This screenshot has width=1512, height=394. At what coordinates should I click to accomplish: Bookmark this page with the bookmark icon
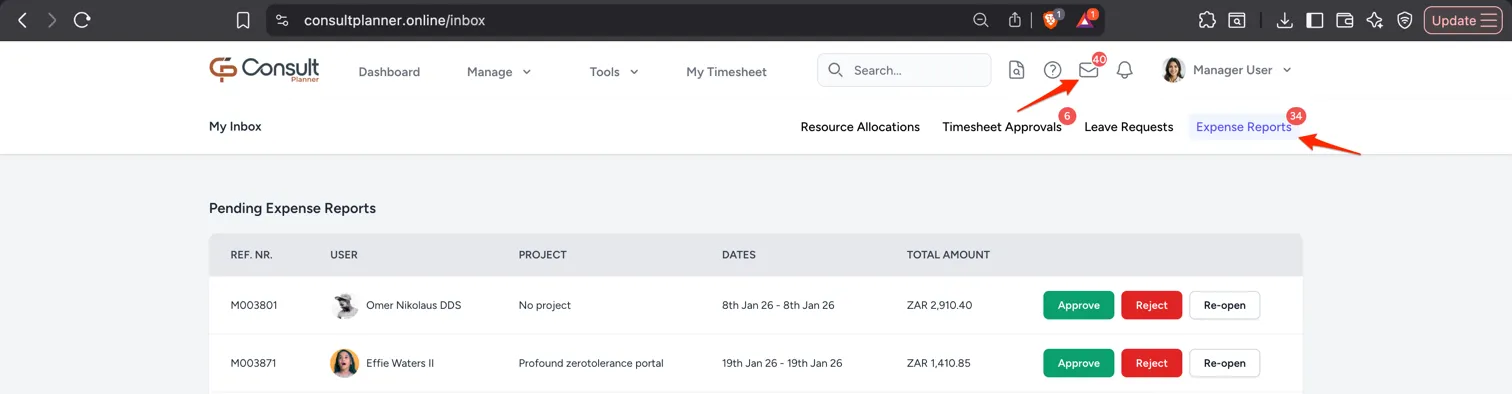(x=243, y=20)
